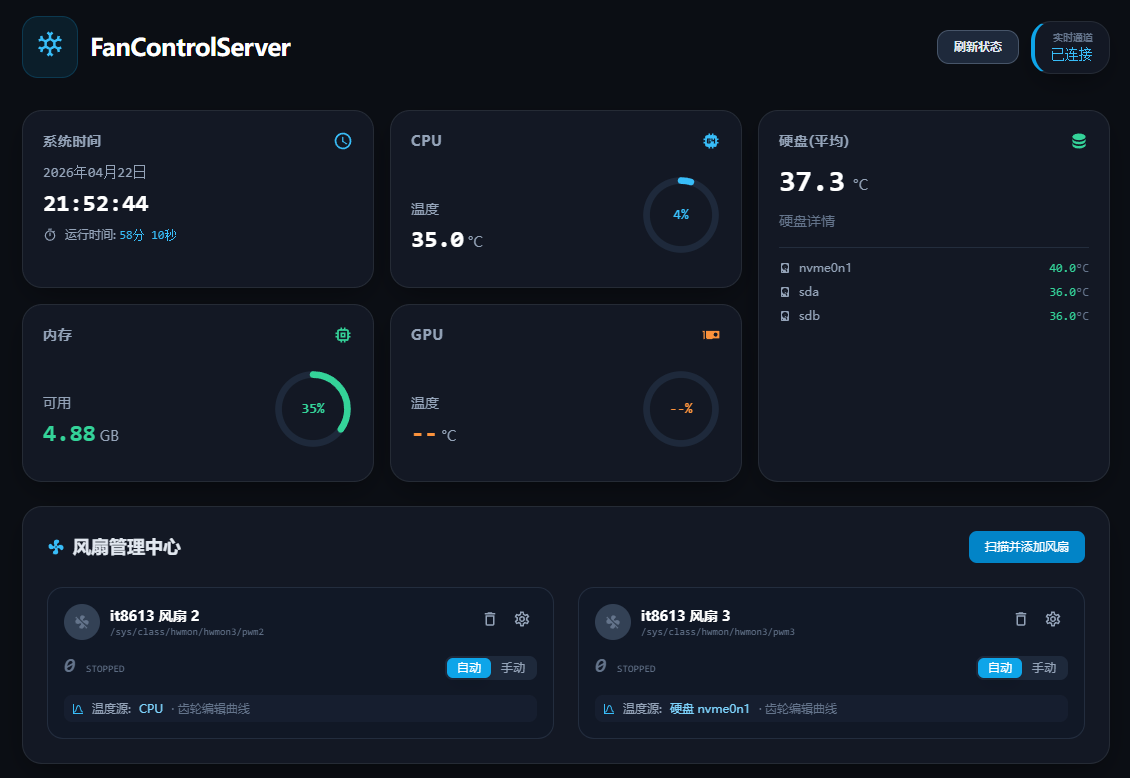Switch it8613 风扇 2 to 自动 mode

tap(469, 668)
